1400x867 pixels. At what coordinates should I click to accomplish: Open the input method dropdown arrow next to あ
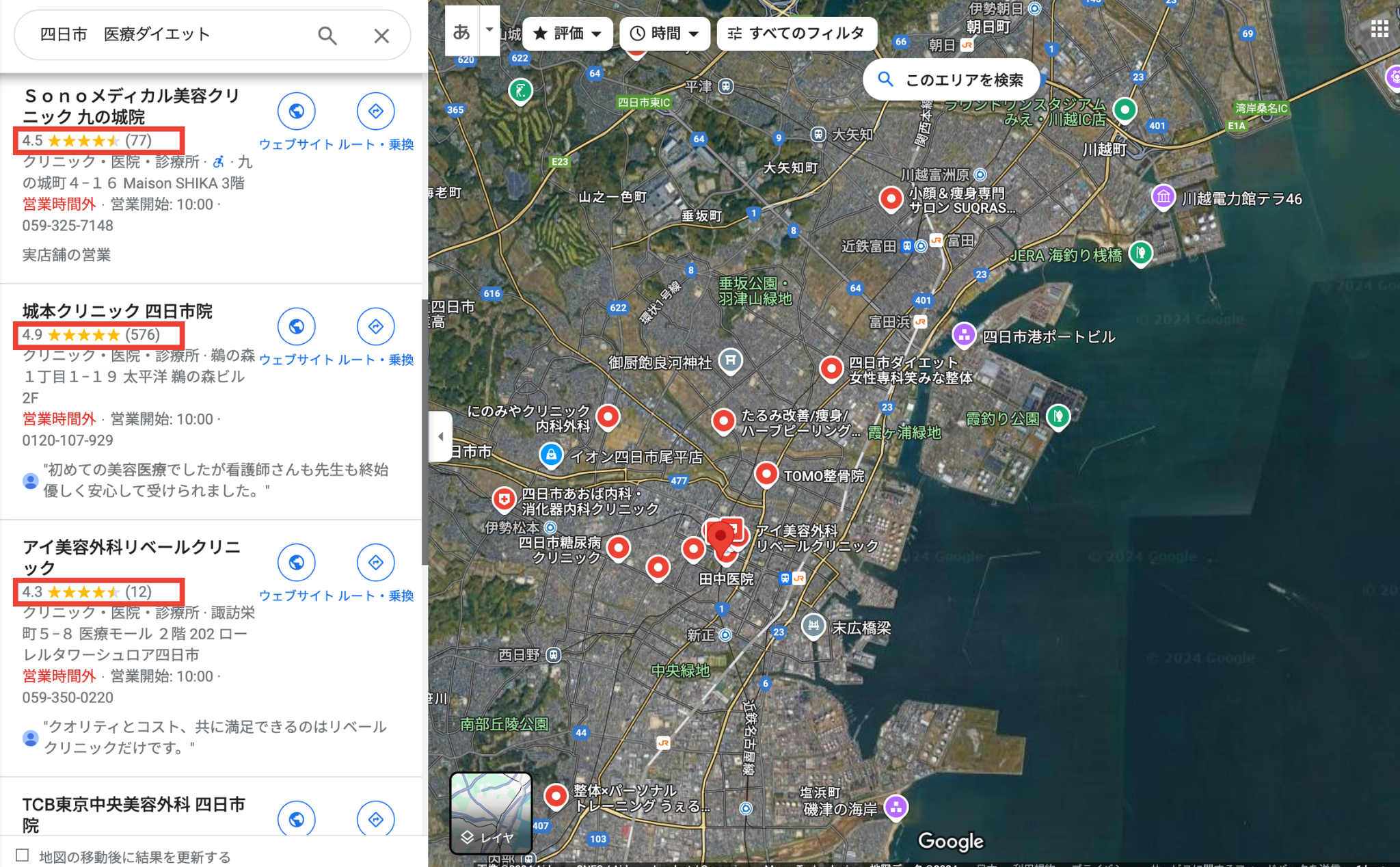pos(489,30)
